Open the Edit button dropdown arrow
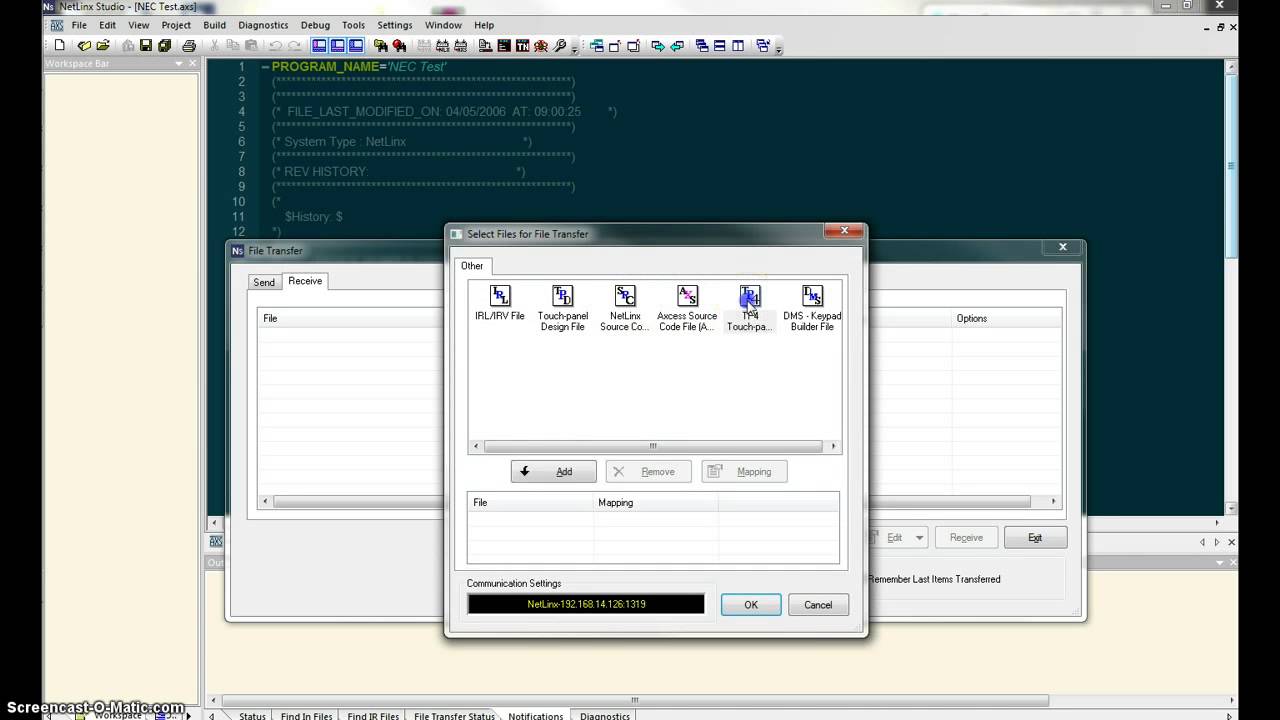1280x720 pixels. 919,538
